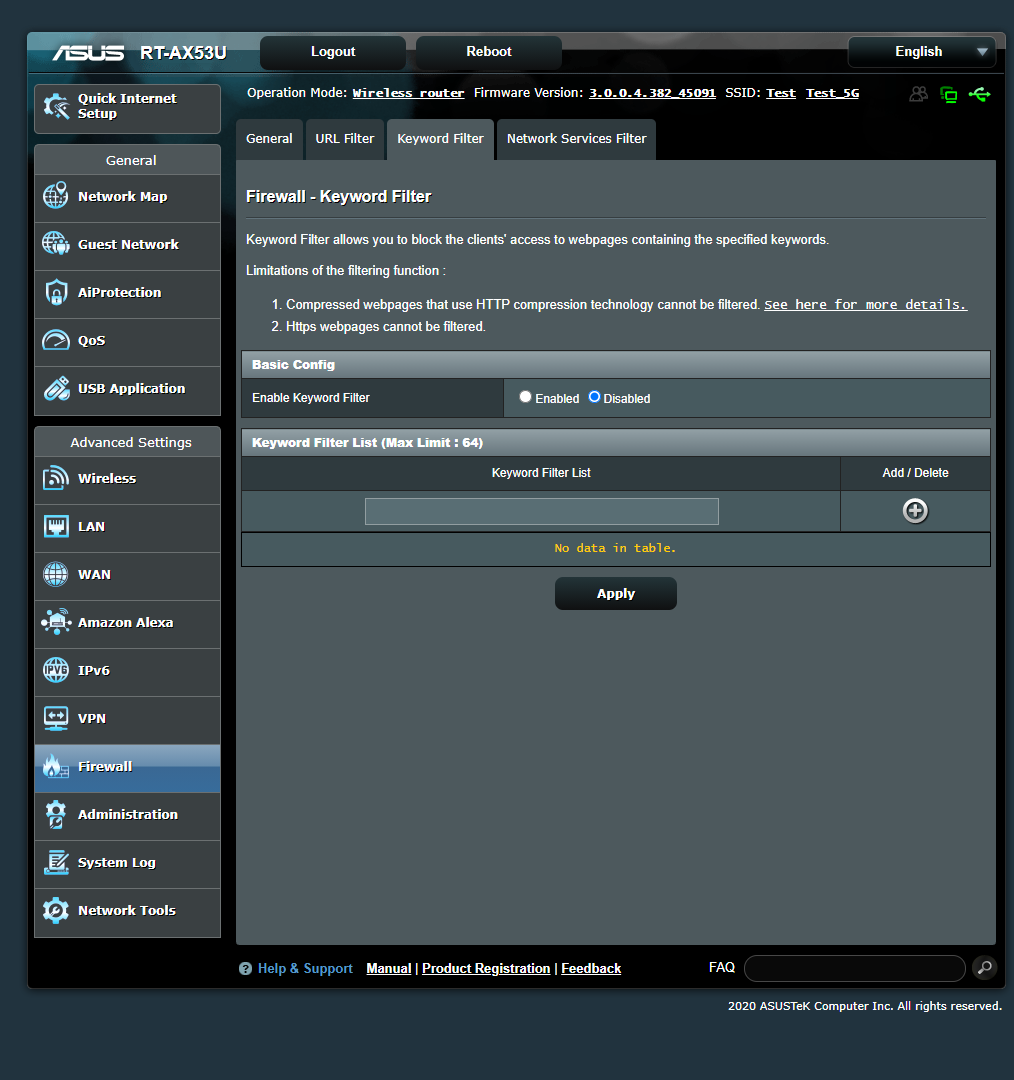Click the QoS speedometer icon
This screenshot has width=1014, height=1080.
pos(56,340)
